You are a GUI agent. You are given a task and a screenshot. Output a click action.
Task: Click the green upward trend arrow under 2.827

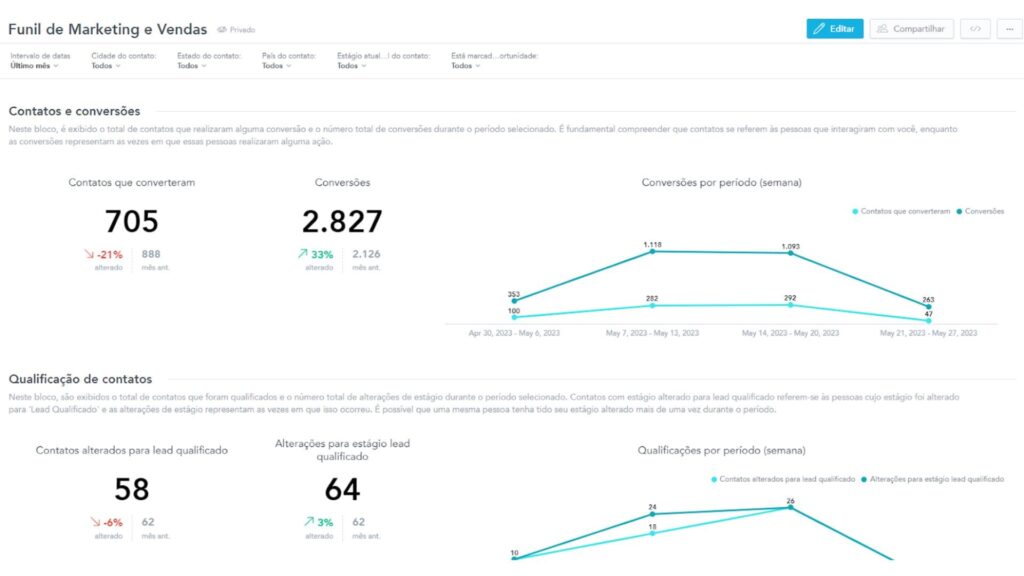pos(301,254)
